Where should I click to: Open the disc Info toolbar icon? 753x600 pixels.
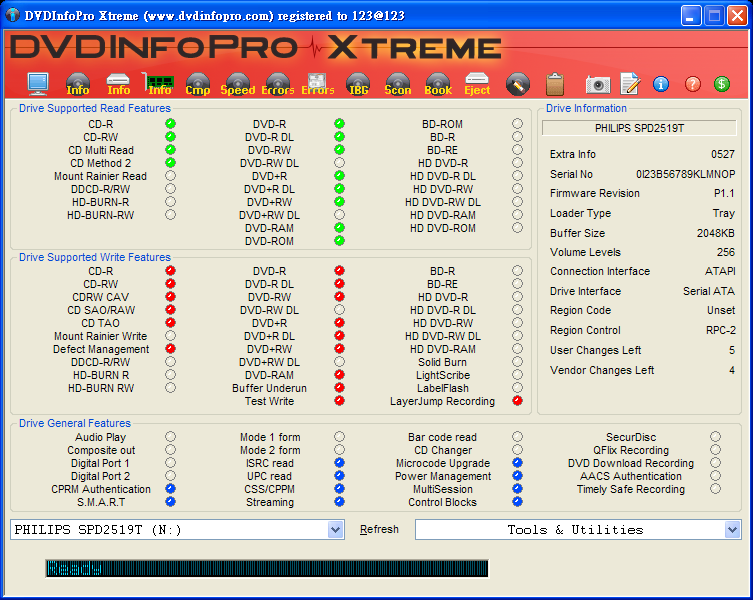[78, 84]
